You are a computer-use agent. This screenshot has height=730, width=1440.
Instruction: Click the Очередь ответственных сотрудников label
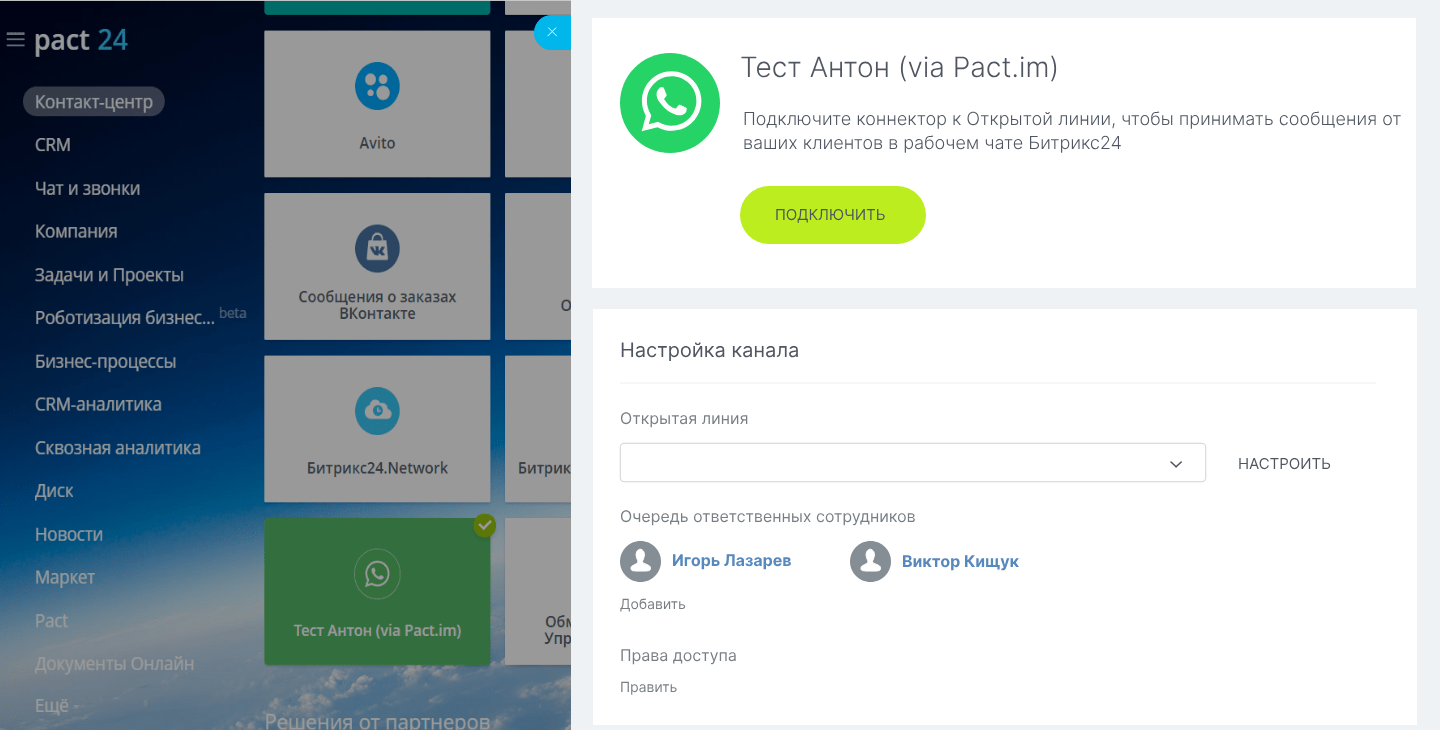pos(768,517)
